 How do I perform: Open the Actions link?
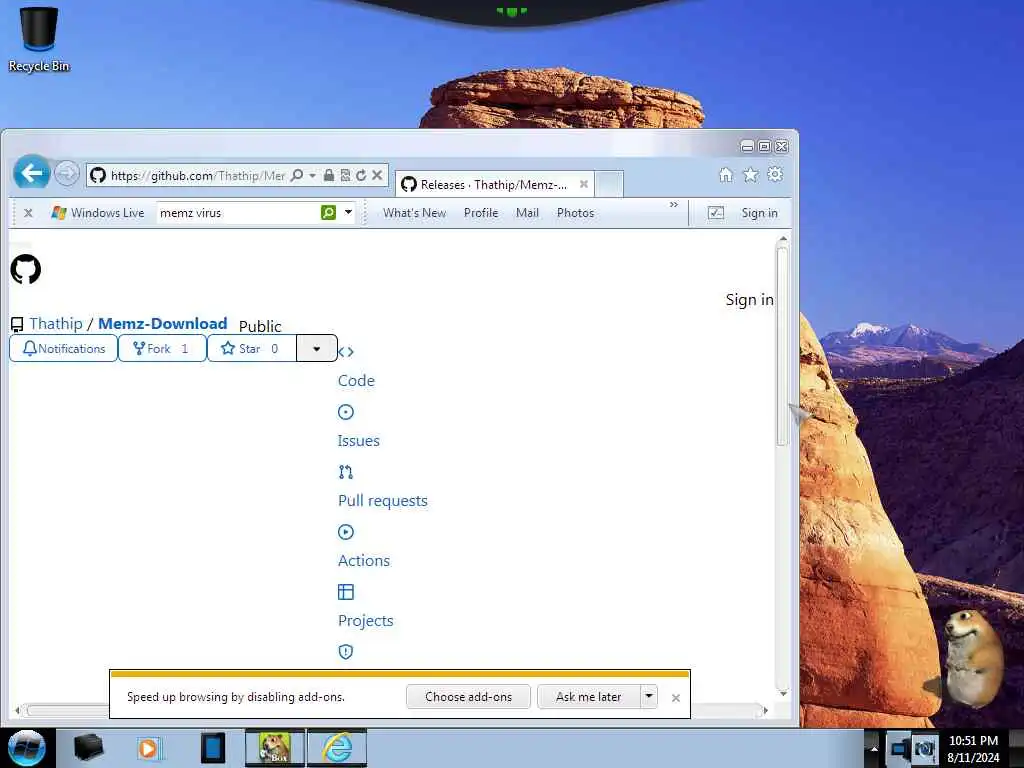[x=364, y=561]
